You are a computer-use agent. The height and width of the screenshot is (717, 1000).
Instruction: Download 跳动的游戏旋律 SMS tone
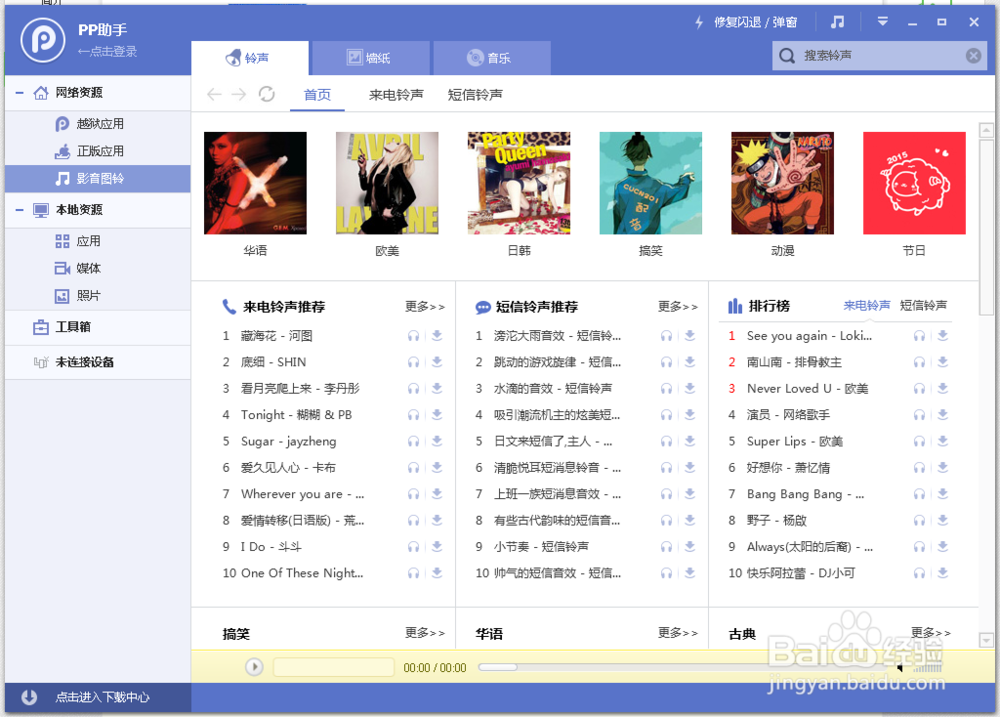[690, 362]
